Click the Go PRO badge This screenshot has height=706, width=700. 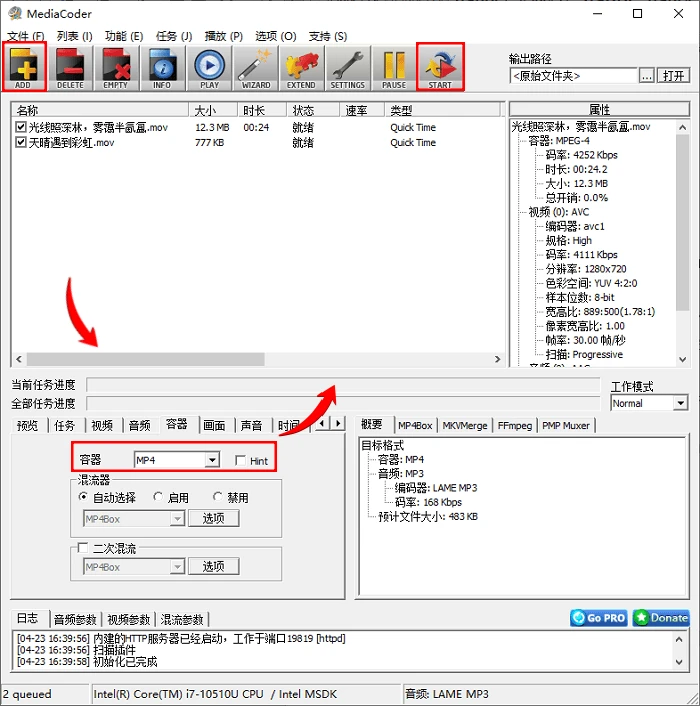(x=599, y=618)
